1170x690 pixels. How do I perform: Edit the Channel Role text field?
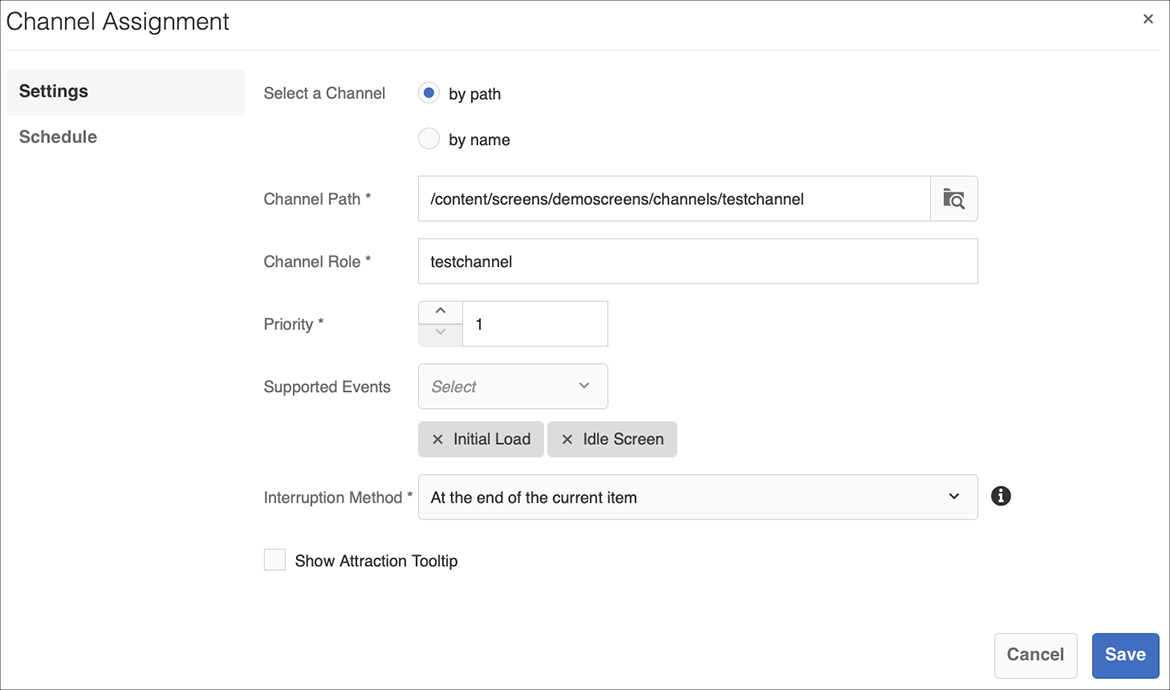697,261
